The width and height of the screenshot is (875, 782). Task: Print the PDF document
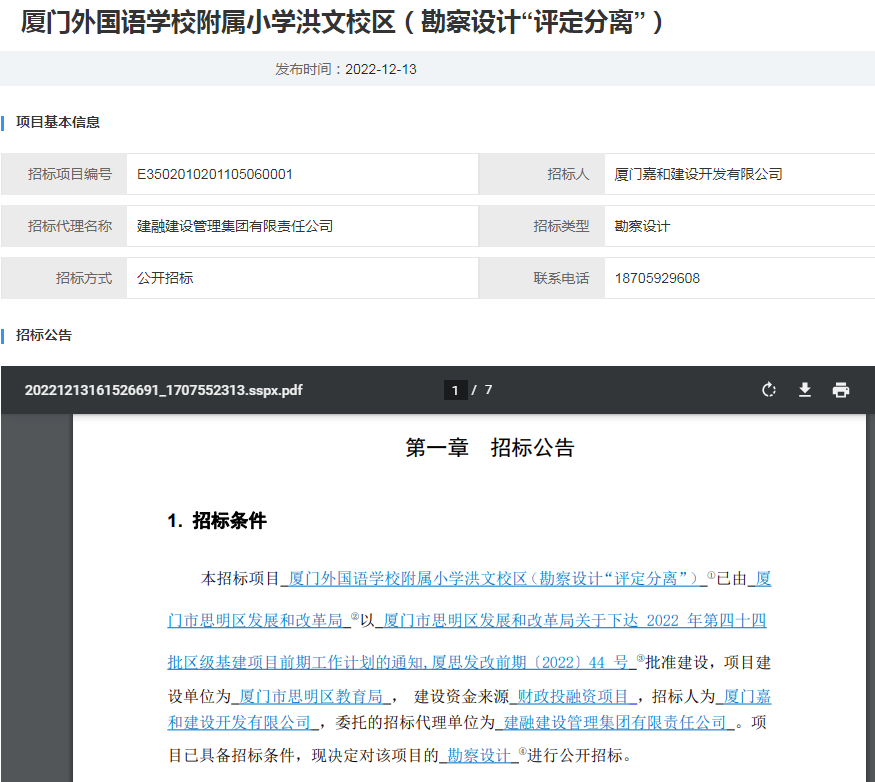click(x=840, y=390)
